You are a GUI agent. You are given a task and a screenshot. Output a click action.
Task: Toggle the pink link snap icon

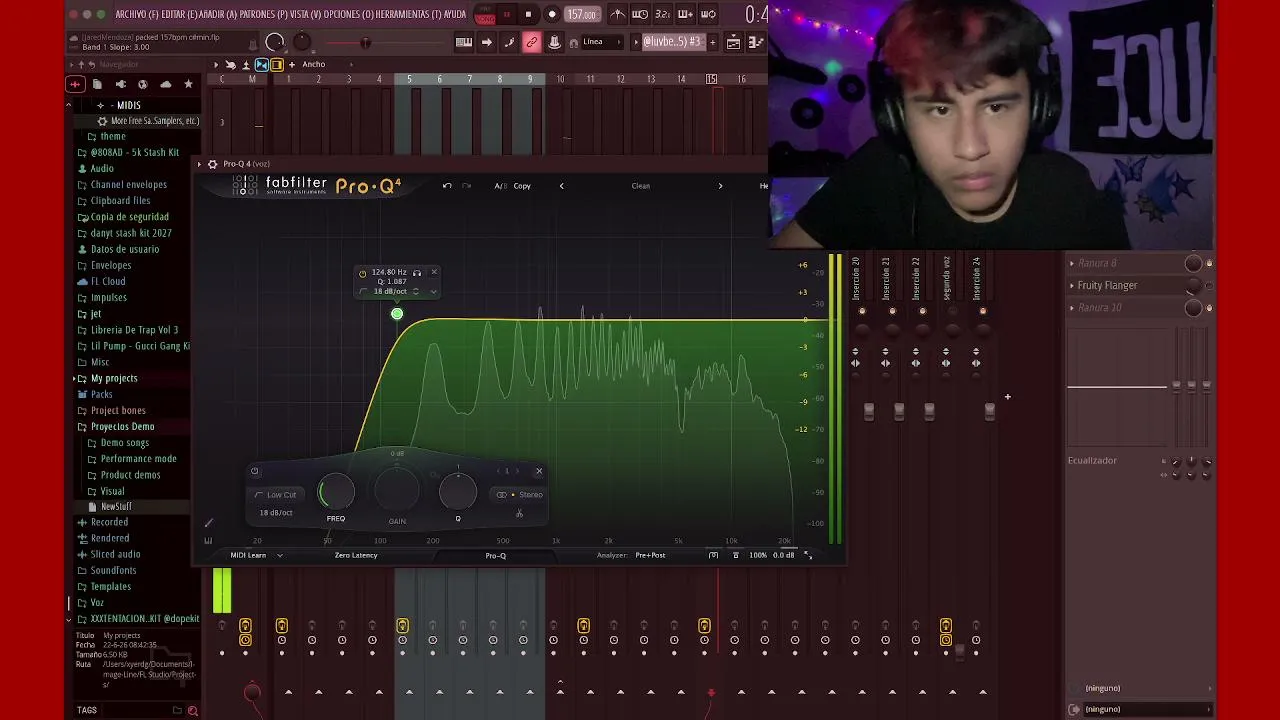coord(531,42)
